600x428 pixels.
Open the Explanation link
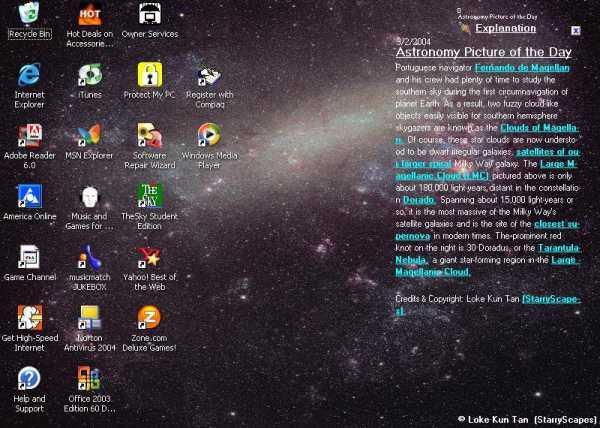point(505,28)
